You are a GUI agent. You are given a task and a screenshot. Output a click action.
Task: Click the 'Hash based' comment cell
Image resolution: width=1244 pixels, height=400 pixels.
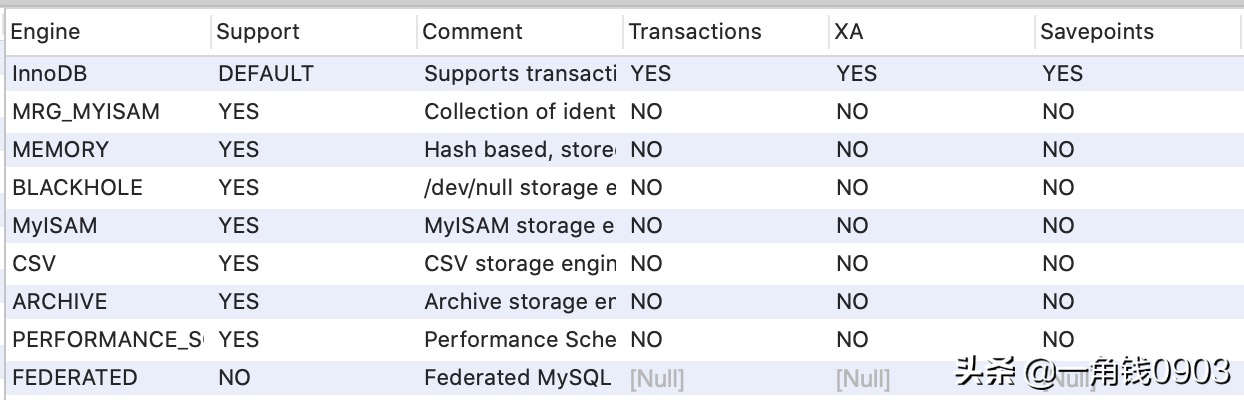click(x=519, y=150)
